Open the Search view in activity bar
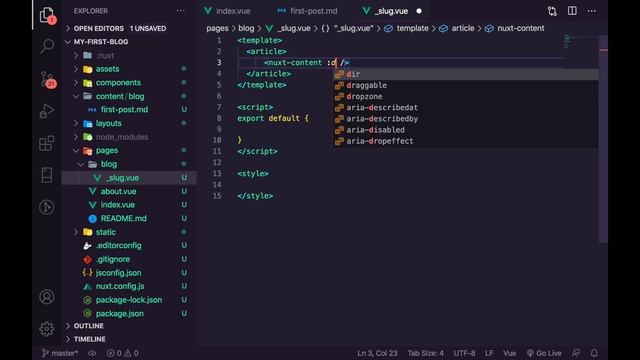This screenshot has height=360, width=640. [x=47, y=46]
